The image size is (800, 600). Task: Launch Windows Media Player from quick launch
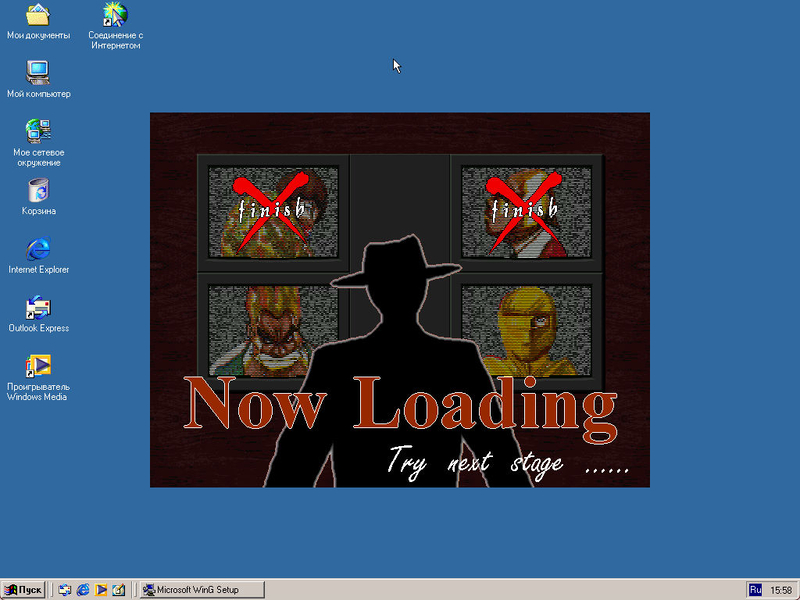point(101,590)
